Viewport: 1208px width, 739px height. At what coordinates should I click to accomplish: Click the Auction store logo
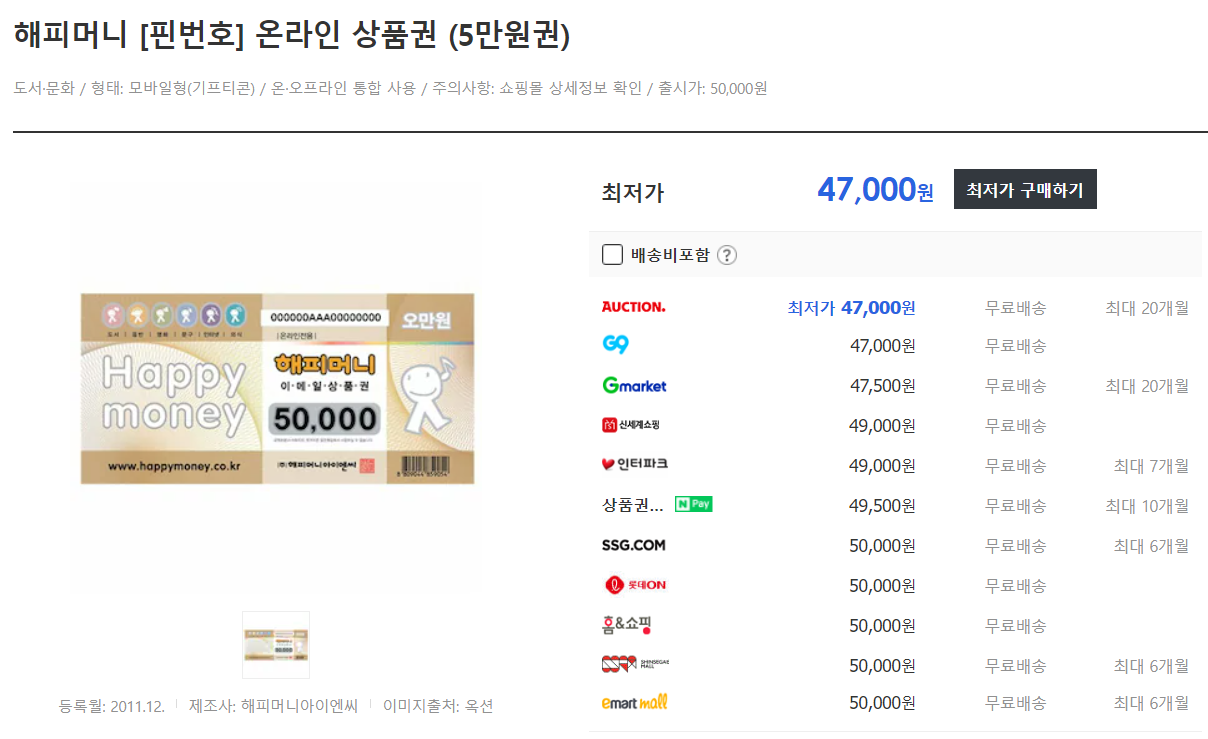pos(633,306)
